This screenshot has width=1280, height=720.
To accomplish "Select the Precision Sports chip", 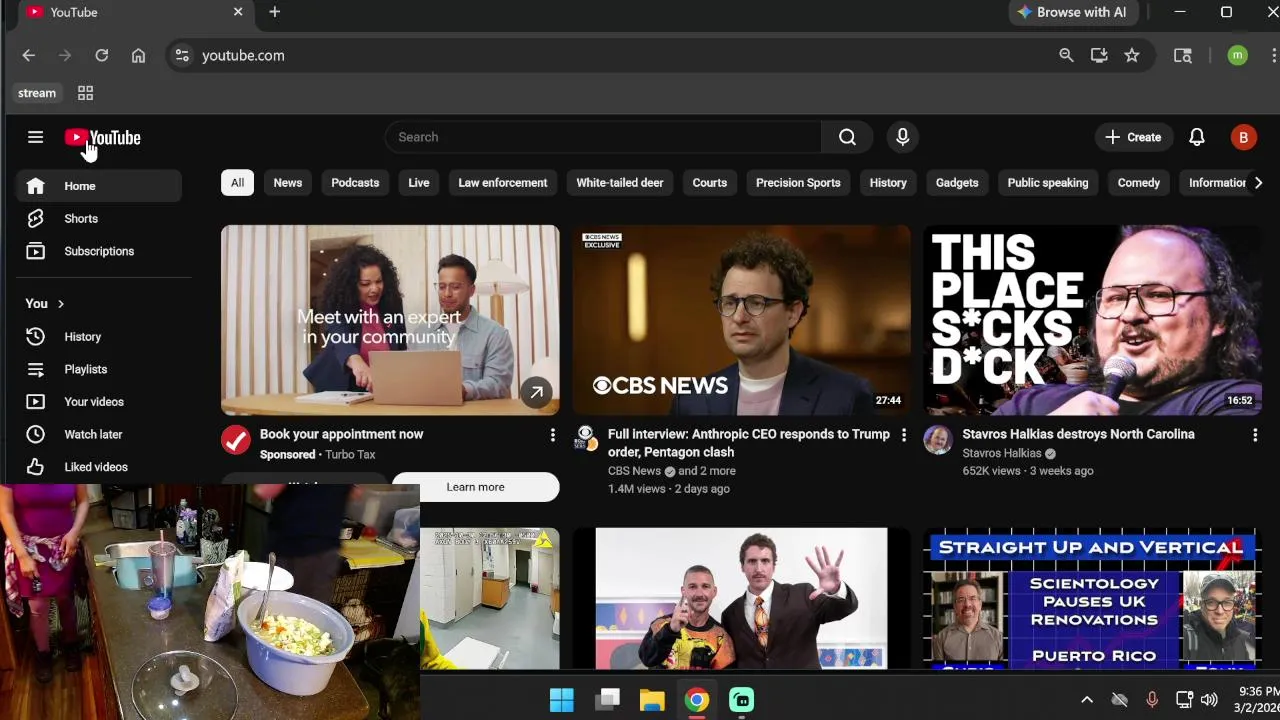I will 798,183.
